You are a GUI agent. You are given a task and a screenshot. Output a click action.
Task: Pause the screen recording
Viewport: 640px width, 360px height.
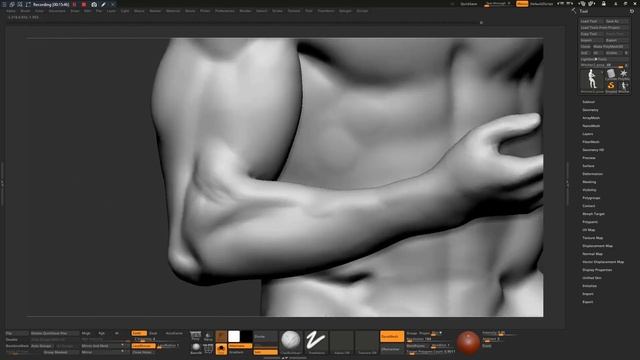pyautogui.click(x=74, y=4)
